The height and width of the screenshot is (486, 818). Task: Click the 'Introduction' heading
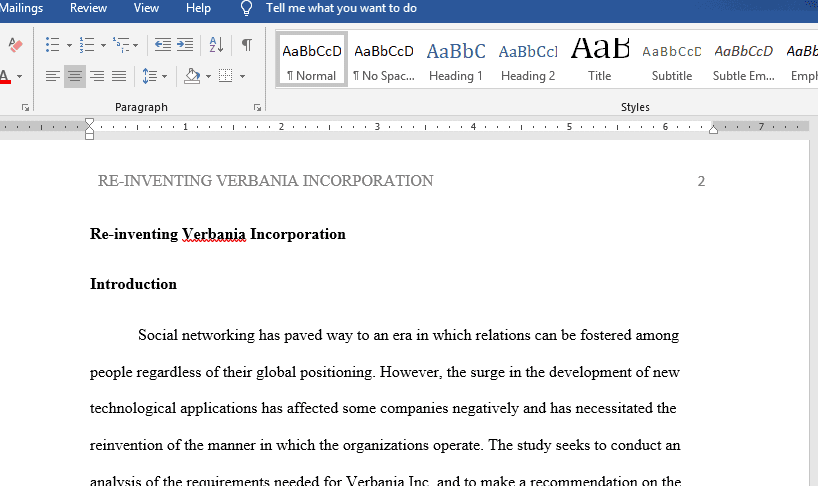click(133, 284)
